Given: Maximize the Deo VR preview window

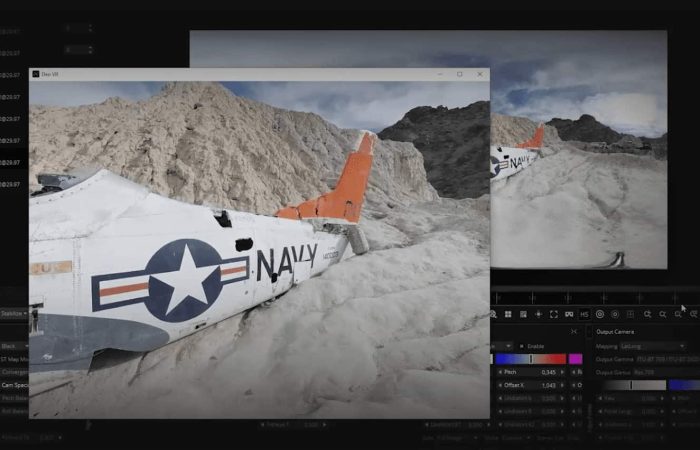Looking at the screenshot, I should [x=459, y=74].
